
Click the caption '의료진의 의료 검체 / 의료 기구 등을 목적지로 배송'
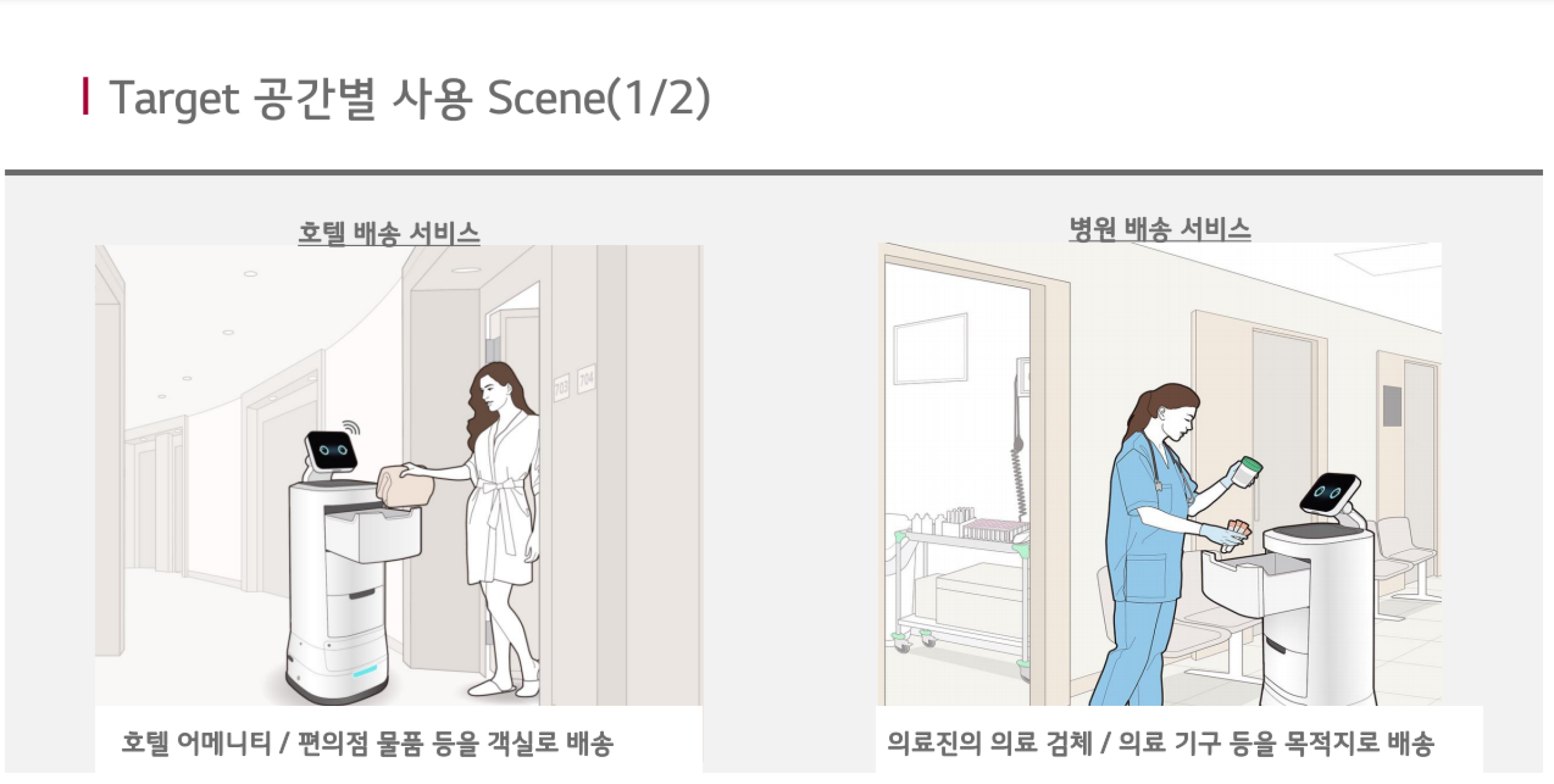(1160, 743)
